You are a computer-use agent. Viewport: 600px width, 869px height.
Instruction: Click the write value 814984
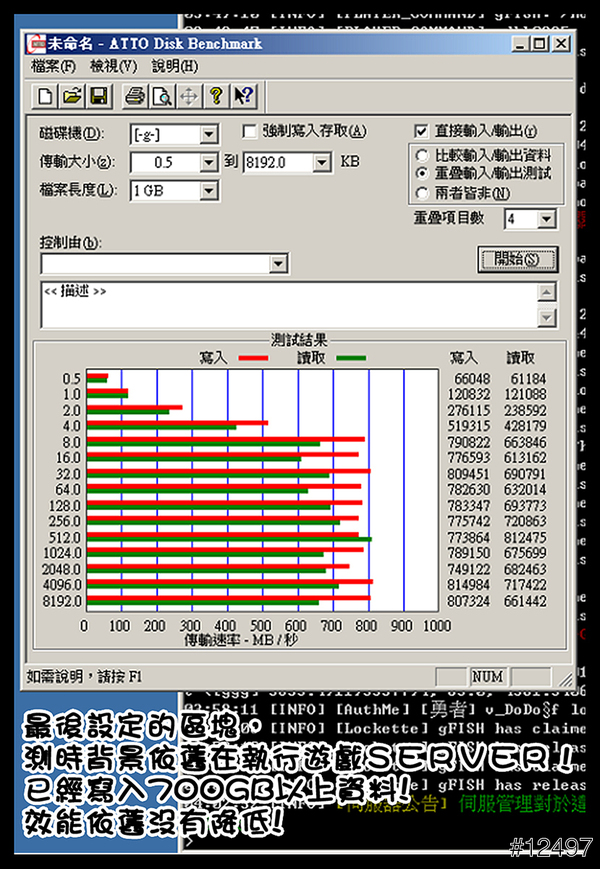469,585
